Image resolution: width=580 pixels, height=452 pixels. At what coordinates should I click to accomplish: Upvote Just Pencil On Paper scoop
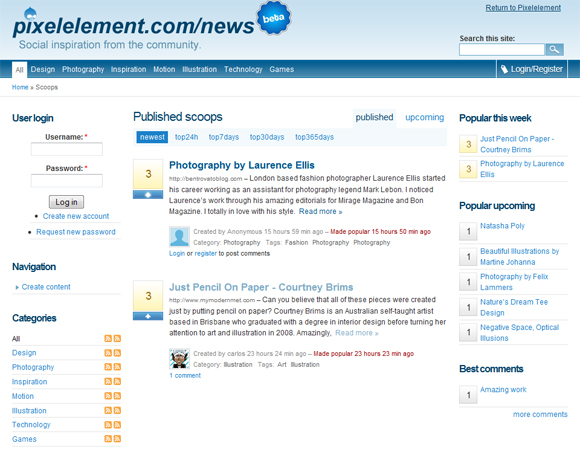tap(148, 316)
